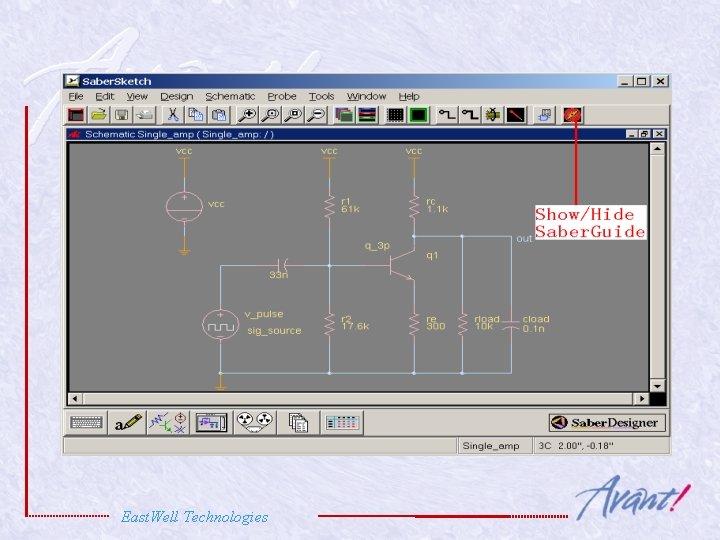Click the "r1 61k" resistor label

(350, 205)
